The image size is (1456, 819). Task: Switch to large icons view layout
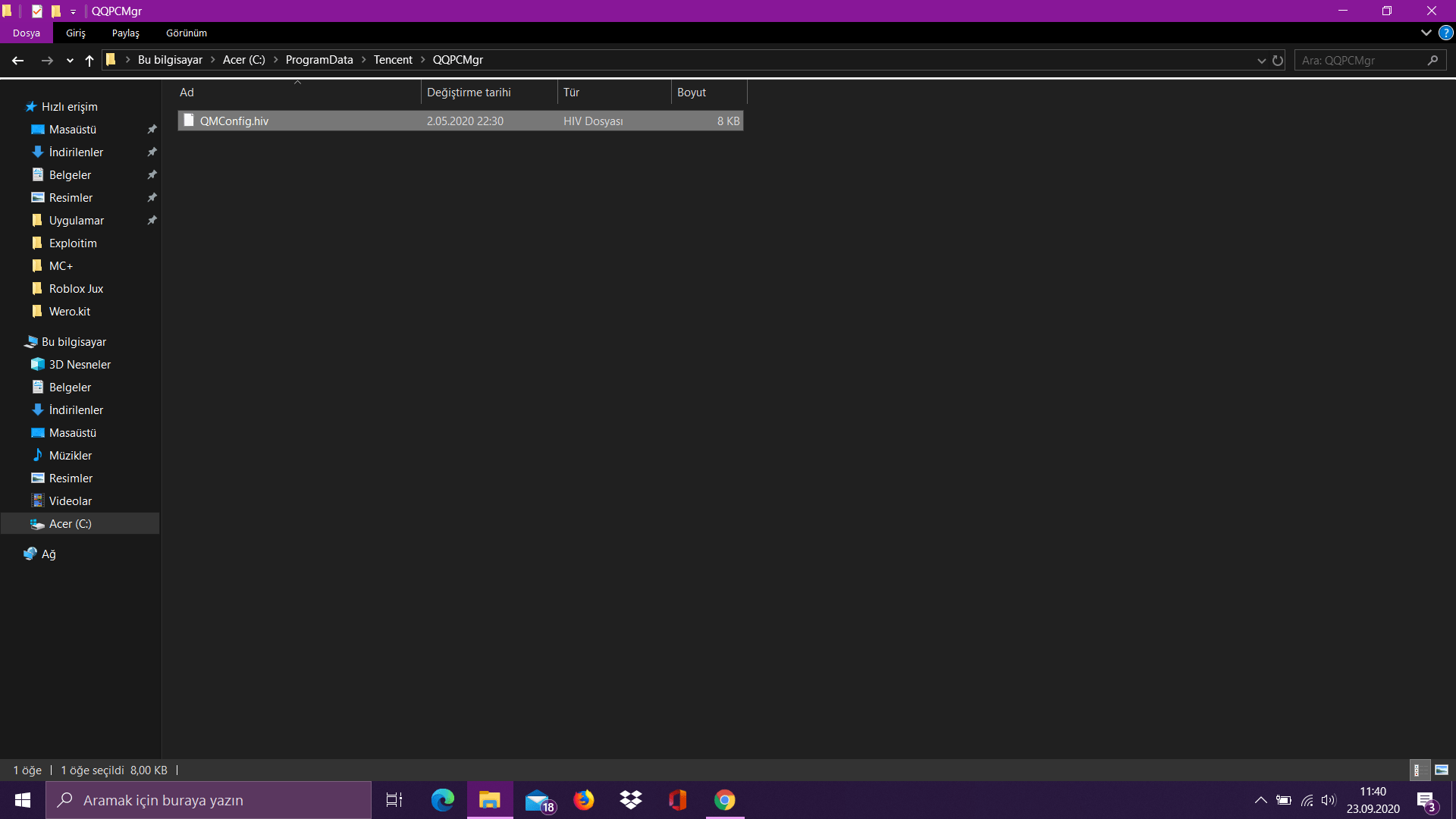point(1442,770)
